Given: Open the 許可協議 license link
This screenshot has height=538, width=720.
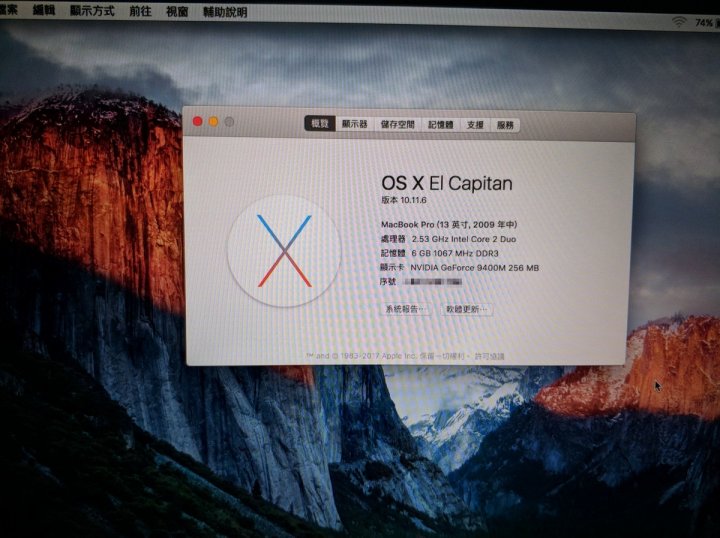Looking at the screenshot, I should pos(489,356).
